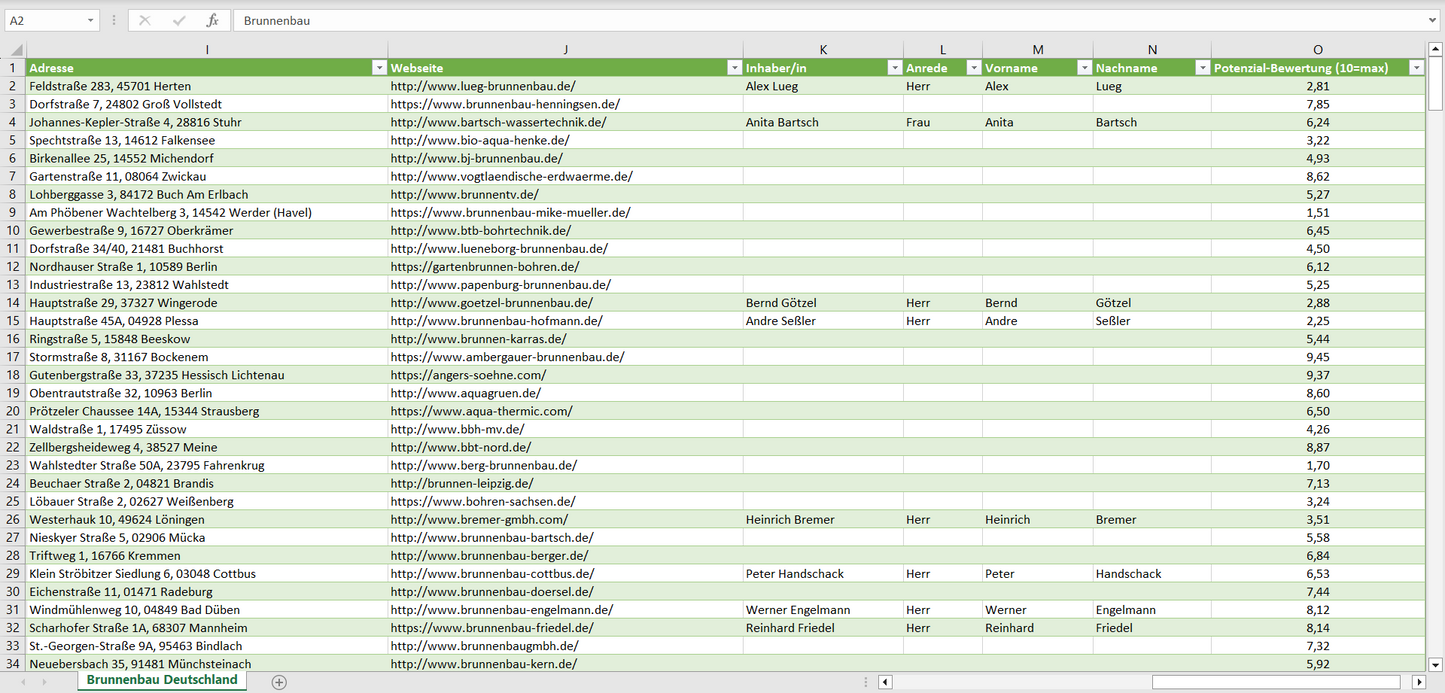
Task: Click the Enter checkmark in formula bar
Action: click(179, 20)
